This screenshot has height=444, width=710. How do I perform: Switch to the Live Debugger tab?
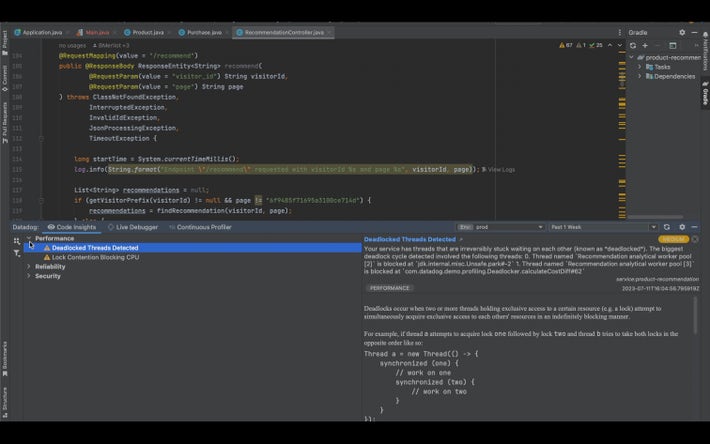(132, 227)
